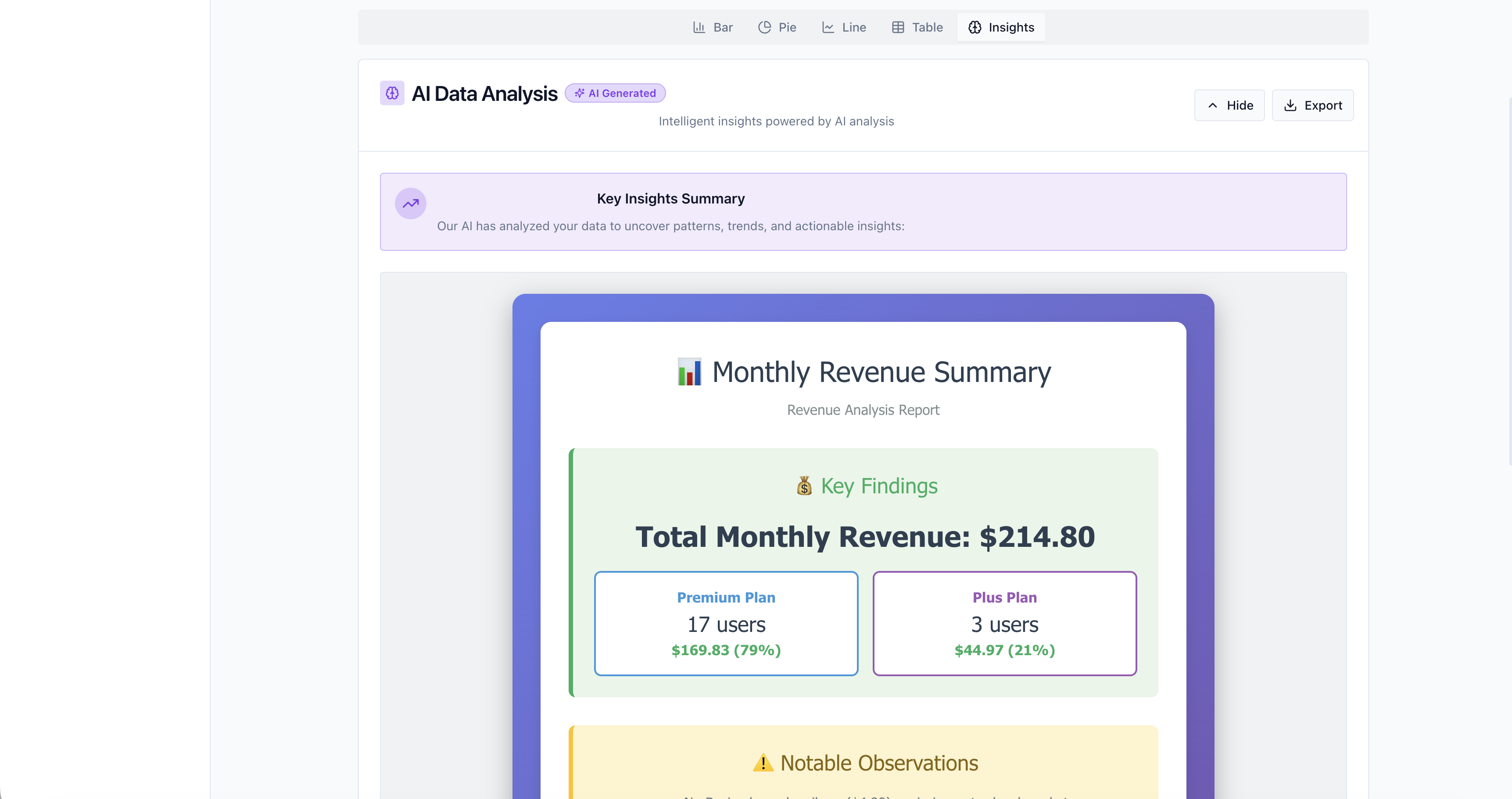Click the Line chart icon
The height and width of the screenshot is (799, 1512).
coord(828,27)
